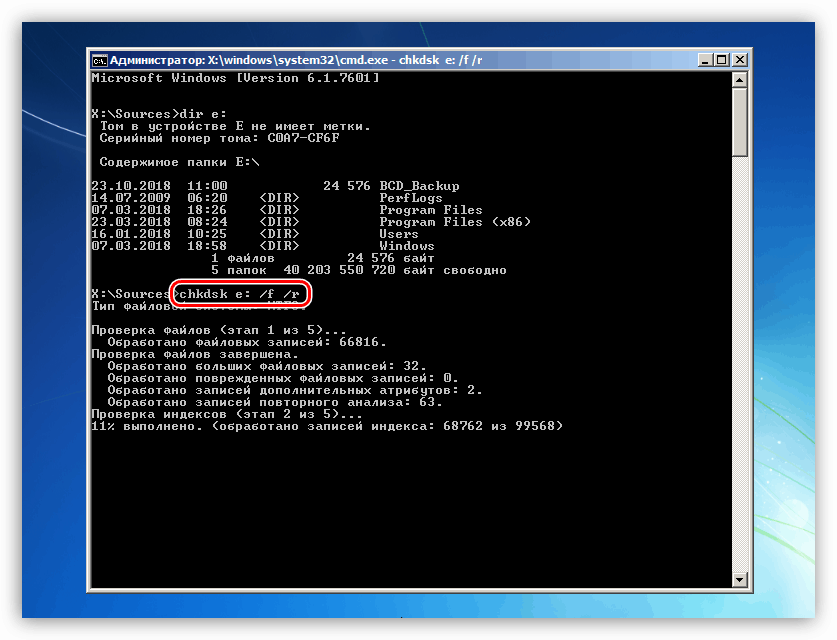
Task: Click the line 'Обработано записей дополнительных атрибутов: 2.'
Action: coord(295,390)
